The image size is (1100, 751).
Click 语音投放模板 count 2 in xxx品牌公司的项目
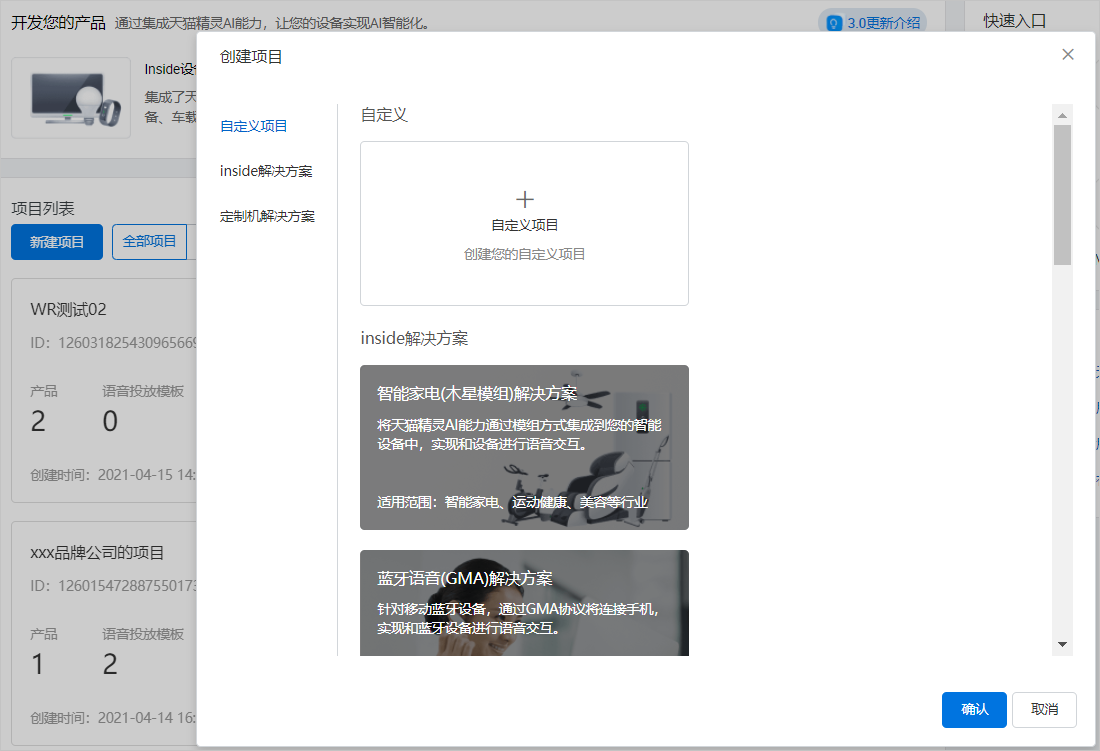point(110,664)
